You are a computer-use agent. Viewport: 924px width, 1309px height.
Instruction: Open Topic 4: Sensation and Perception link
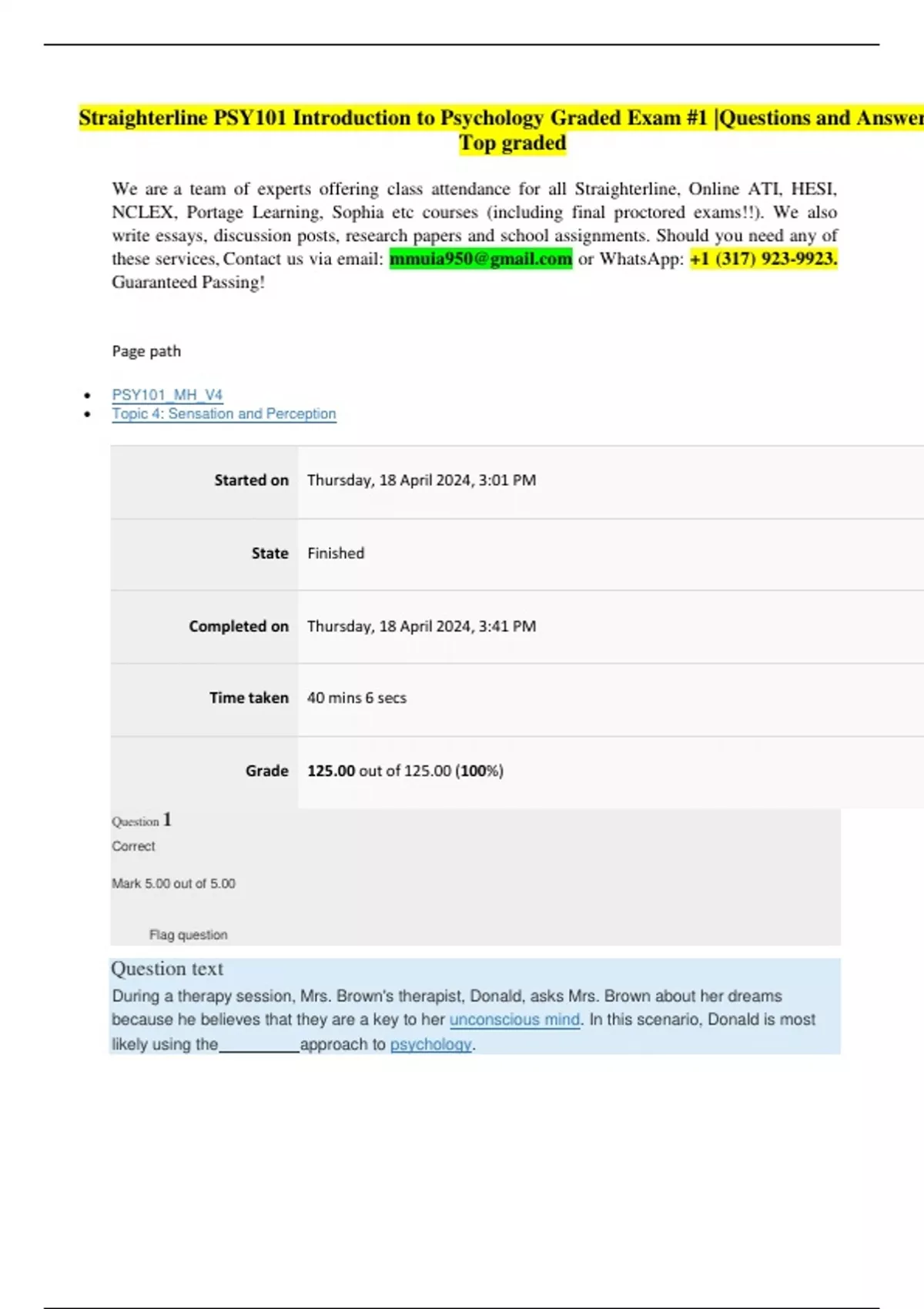tap(223, 413)
